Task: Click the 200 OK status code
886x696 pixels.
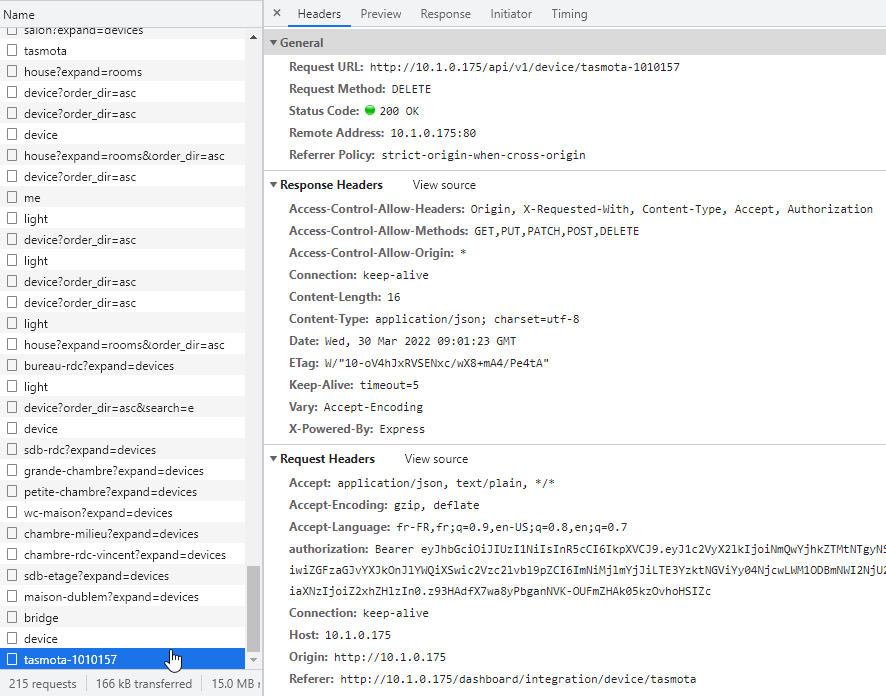Action: [399, 111]
